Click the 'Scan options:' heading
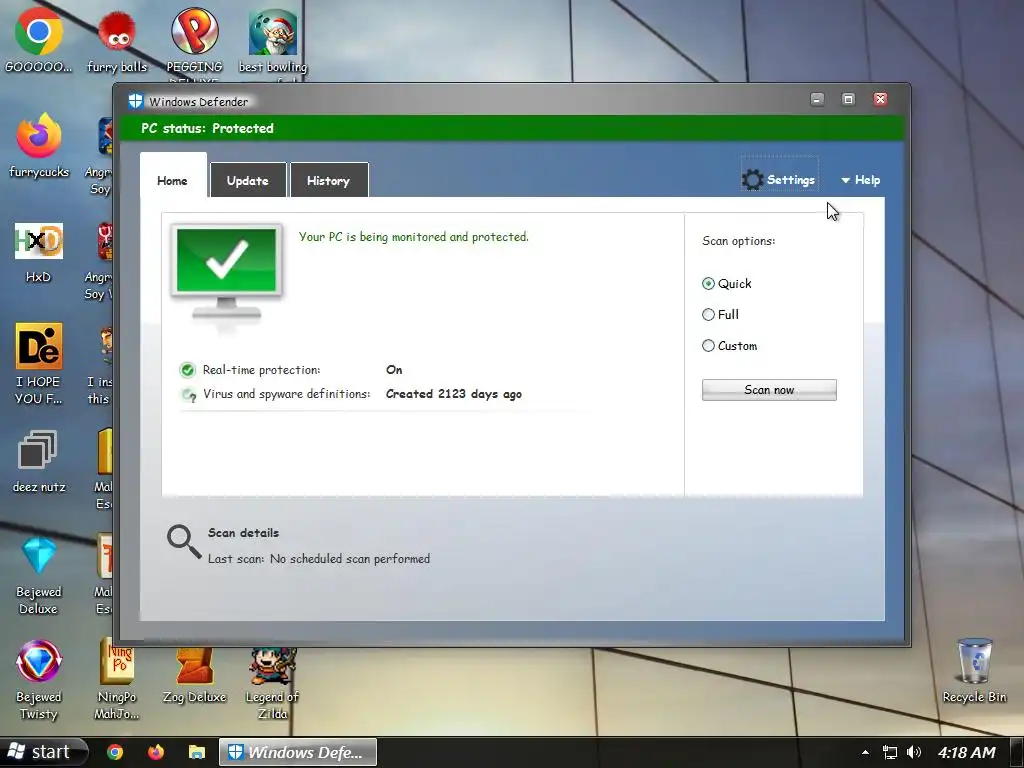Image resolution: width=1024 pixels, height=768 pixels. pos(739,240)
